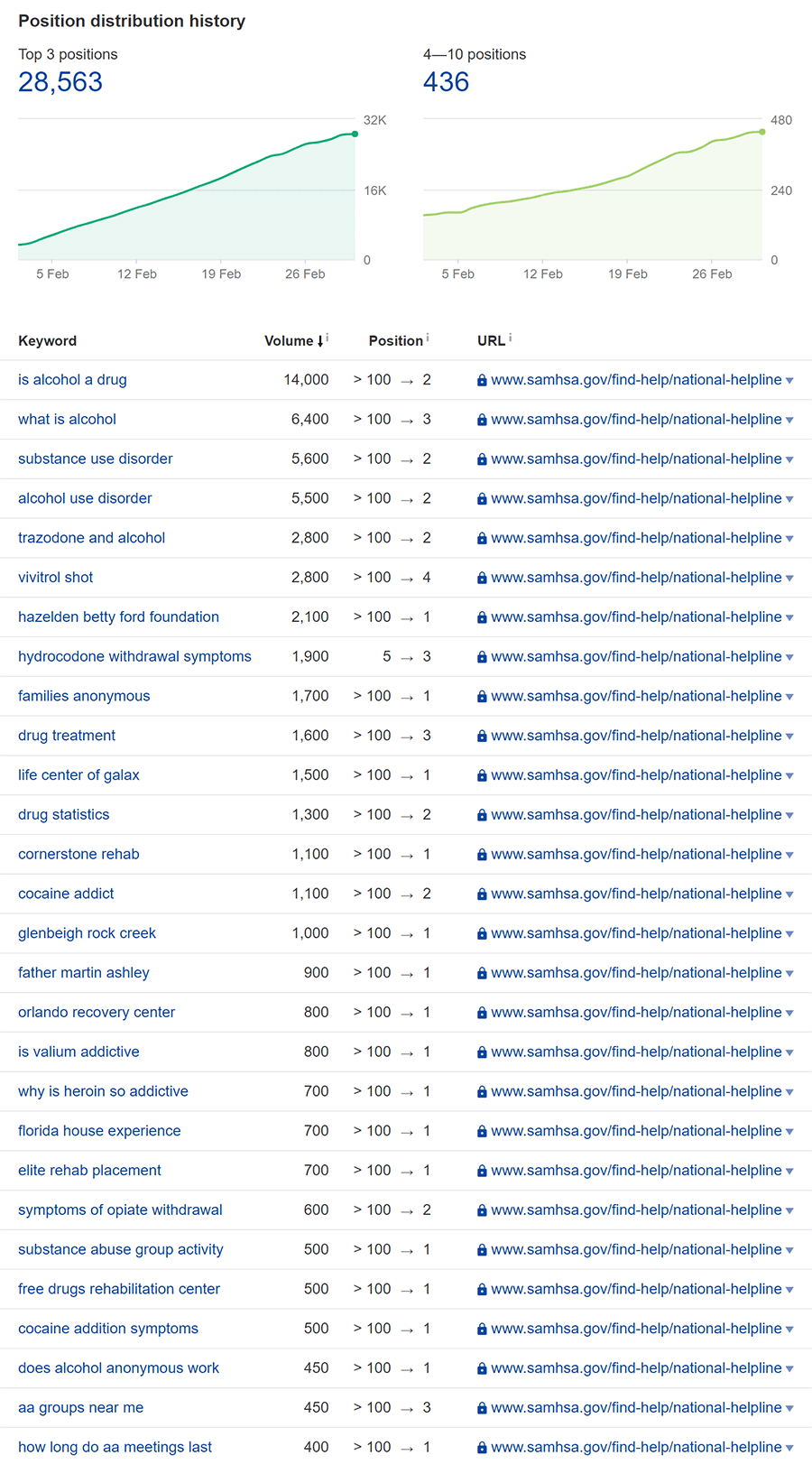Click the Keyword column header
The height and width of the screenshot is (1483, 812).
(48, 341)
